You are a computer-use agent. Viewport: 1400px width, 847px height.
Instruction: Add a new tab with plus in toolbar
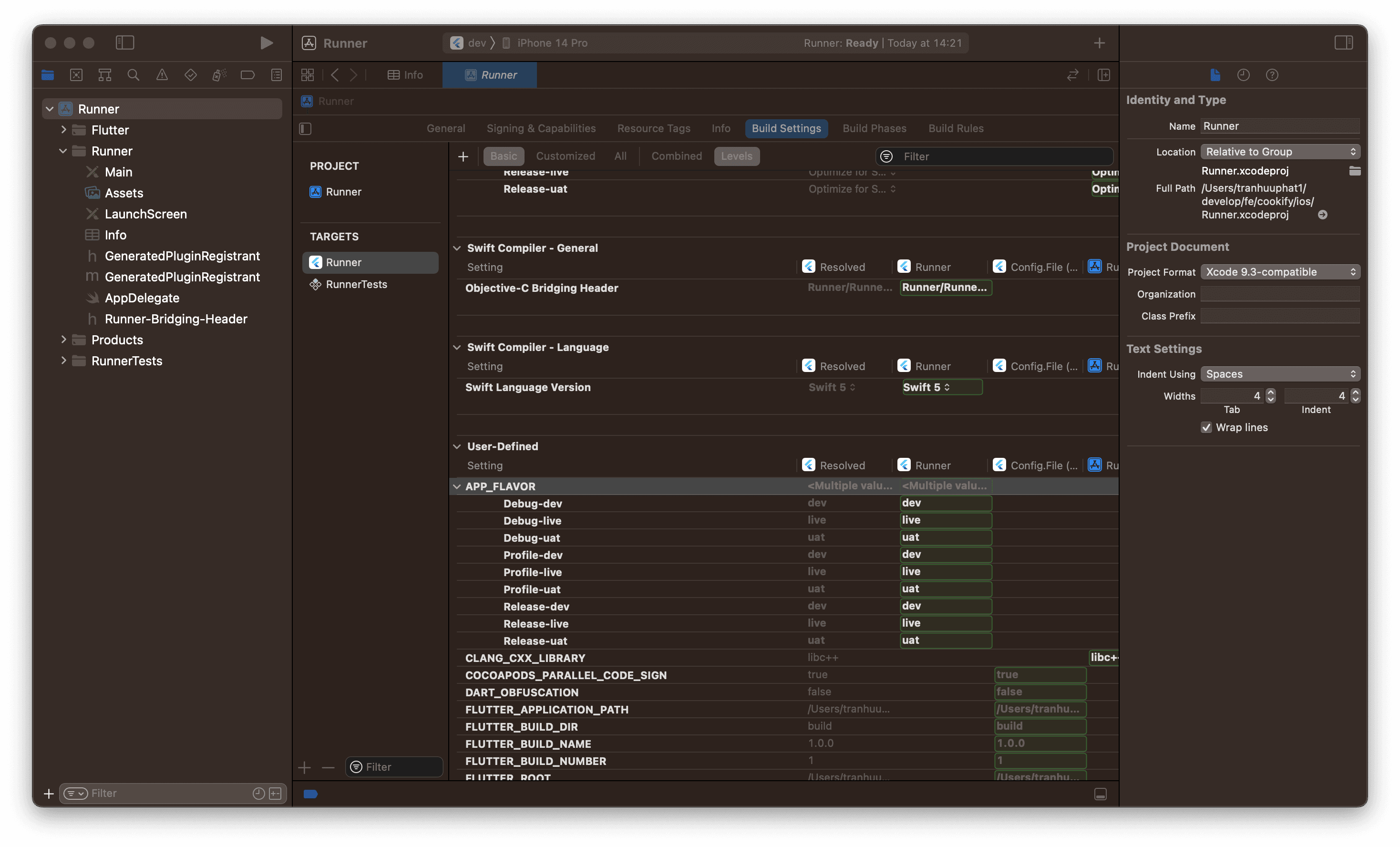pyautogui.click(x=1100, y=42)
